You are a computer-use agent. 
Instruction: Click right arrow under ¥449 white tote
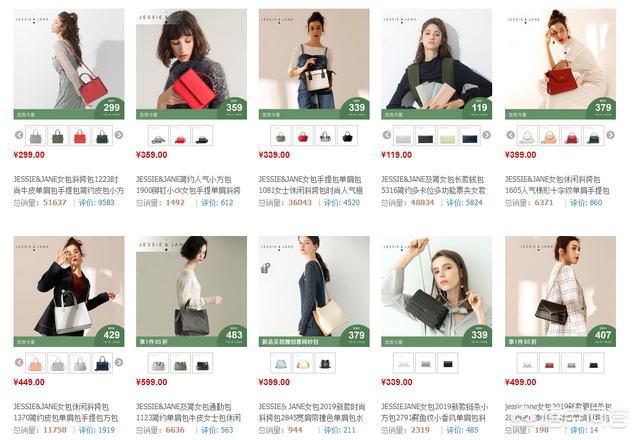point(119,362)
